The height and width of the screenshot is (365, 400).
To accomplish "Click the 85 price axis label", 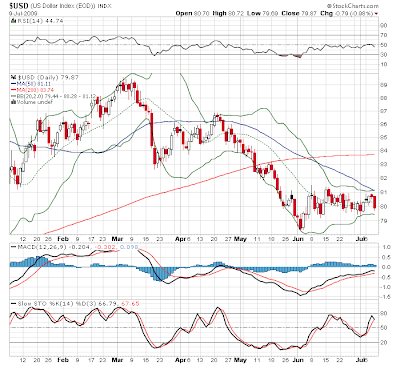I will click(x=384, y=137).
